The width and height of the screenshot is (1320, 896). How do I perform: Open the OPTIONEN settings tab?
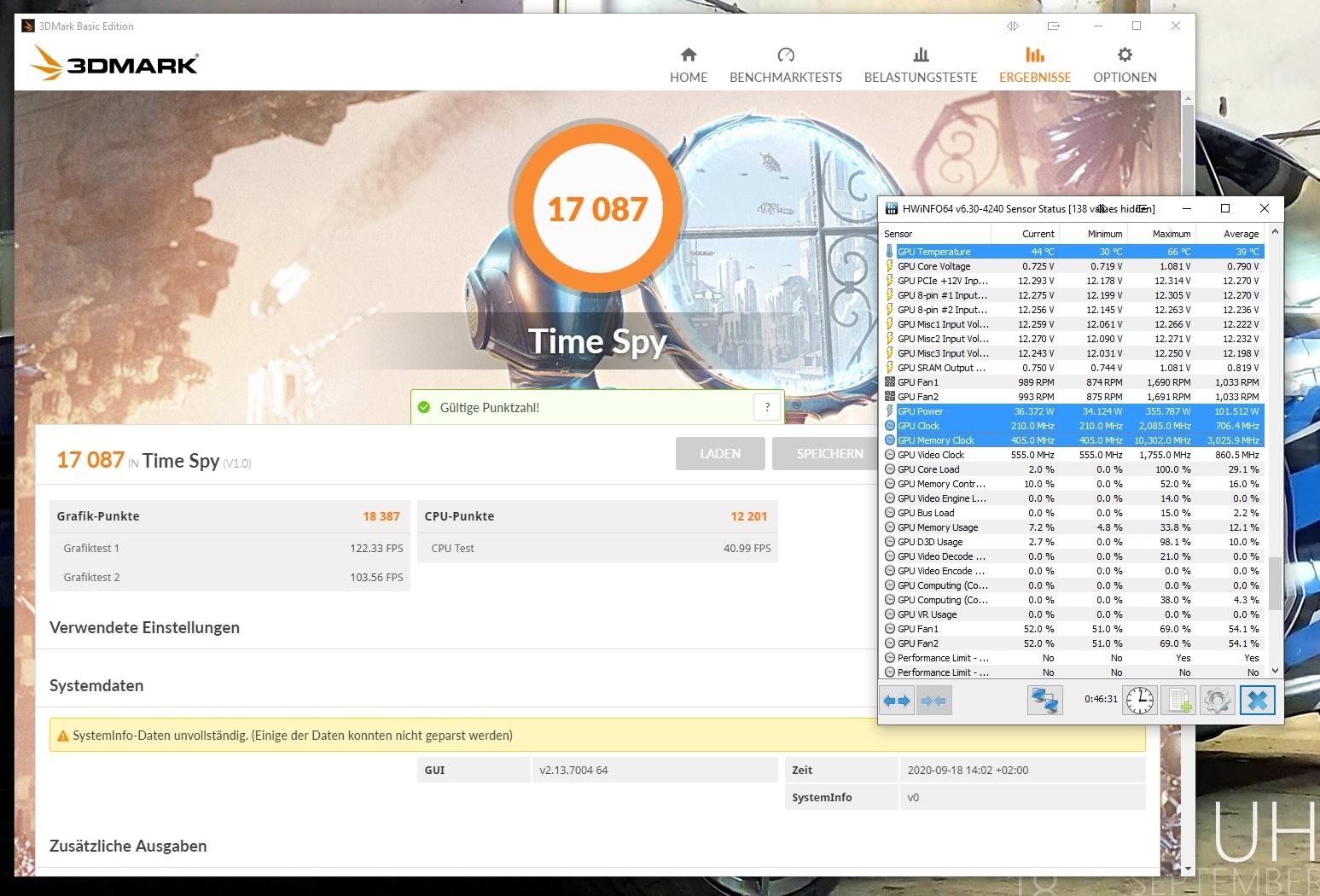(x=1125, y=66)
